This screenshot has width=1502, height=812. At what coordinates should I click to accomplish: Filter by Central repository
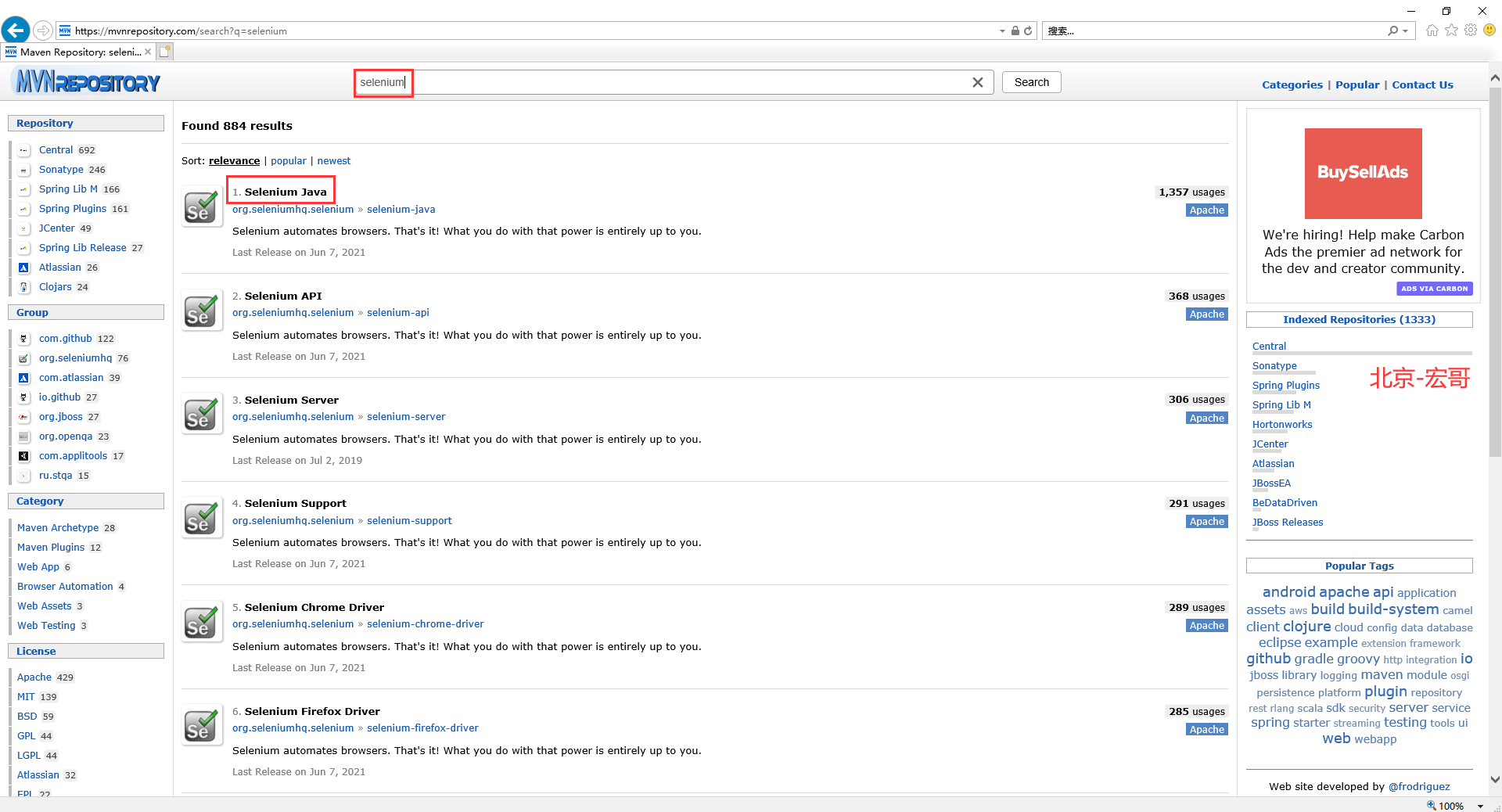point(56,149)
